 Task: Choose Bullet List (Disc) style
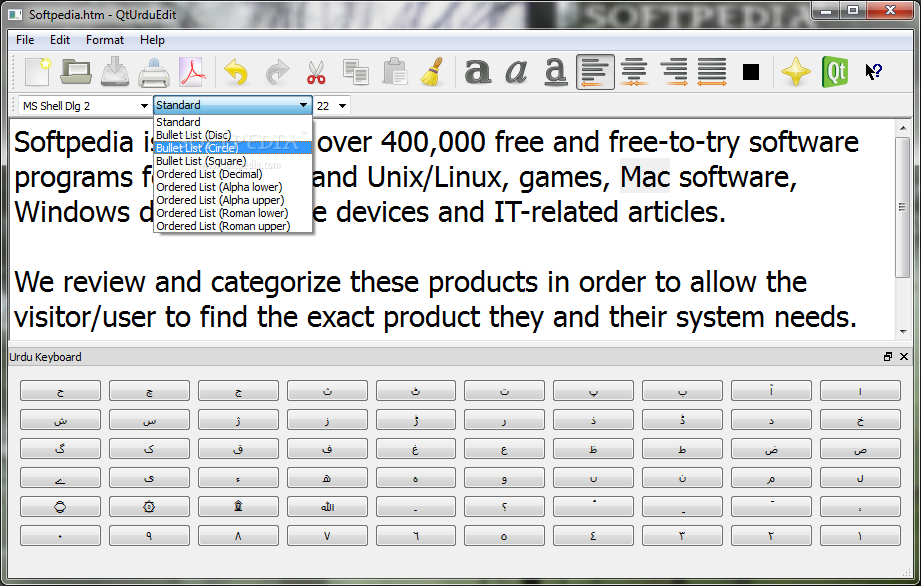coord(233,135)
